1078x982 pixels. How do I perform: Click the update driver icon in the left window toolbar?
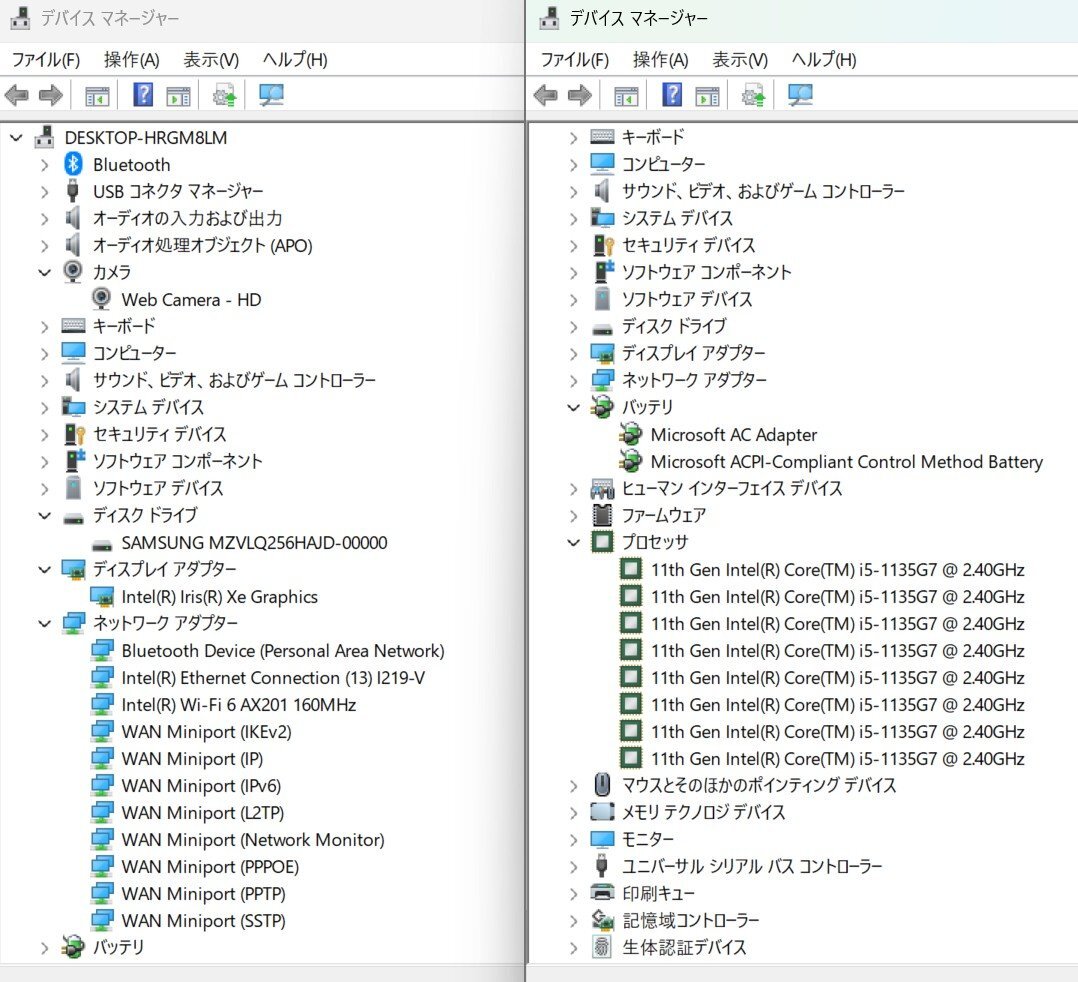click(x=224, y=96)
